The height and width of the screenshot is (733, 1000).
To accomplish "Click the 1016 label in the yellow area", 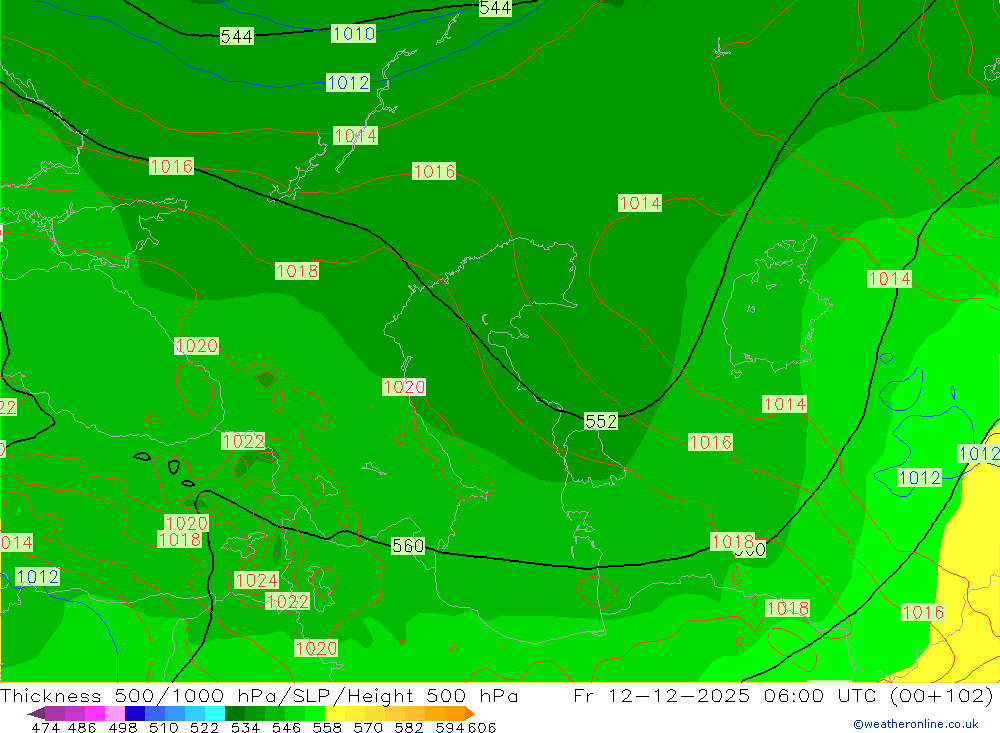I will pyautogui.click(x=923, y=612).
